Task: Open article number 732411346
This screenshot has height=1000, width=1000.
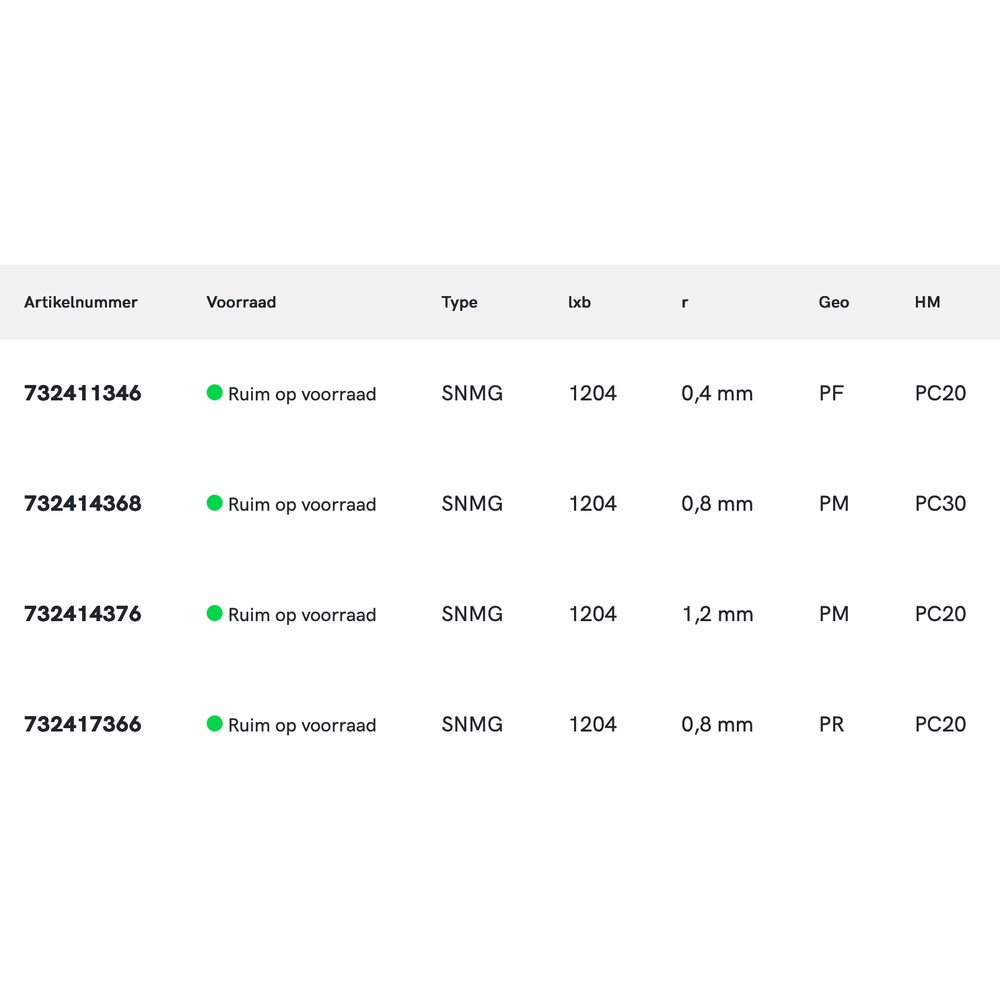Action: click(83, 393)
